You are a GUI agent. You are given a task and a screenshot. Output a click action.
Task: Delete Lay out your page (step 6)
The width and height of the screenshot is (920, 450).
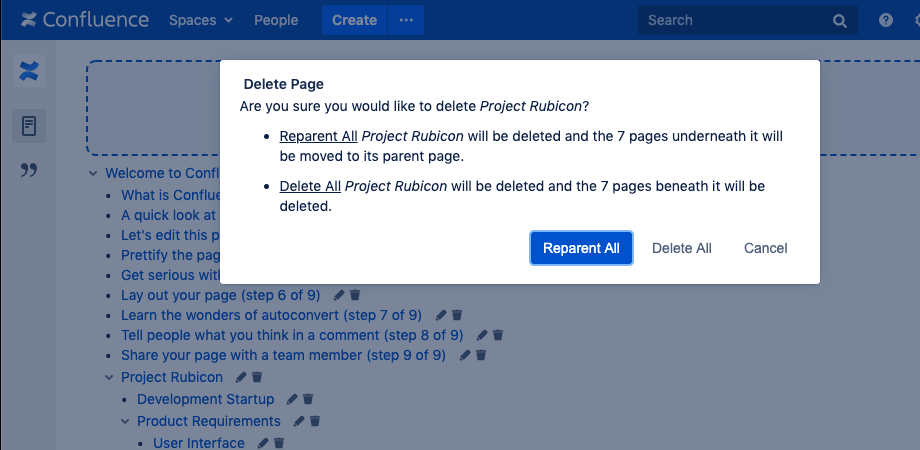[x=356, y=295]
